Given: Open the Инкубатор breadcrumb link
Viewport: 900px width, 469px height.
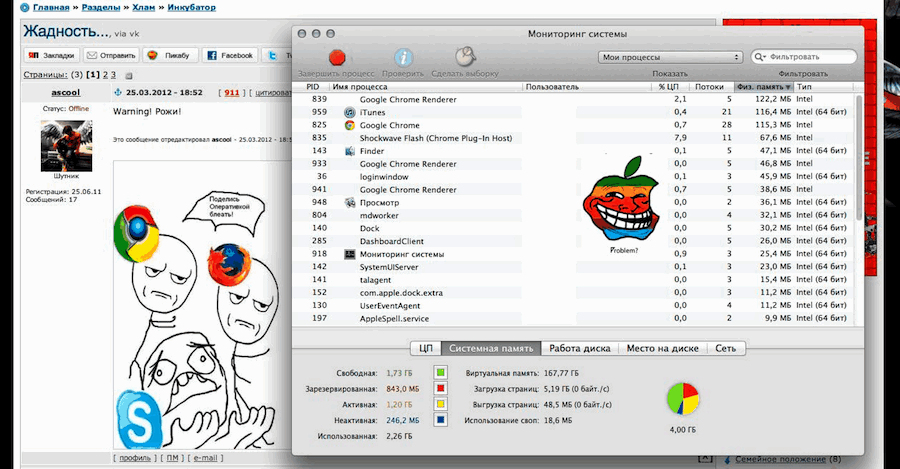Looking at the screenshot, I should (192, 7).
